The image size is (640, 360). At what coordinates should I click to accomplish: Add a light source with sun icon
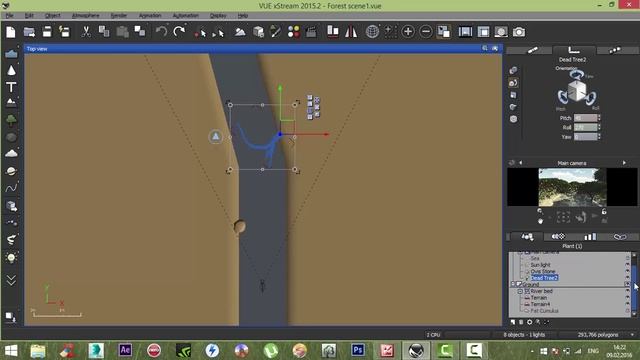click(x=11, y=258)
